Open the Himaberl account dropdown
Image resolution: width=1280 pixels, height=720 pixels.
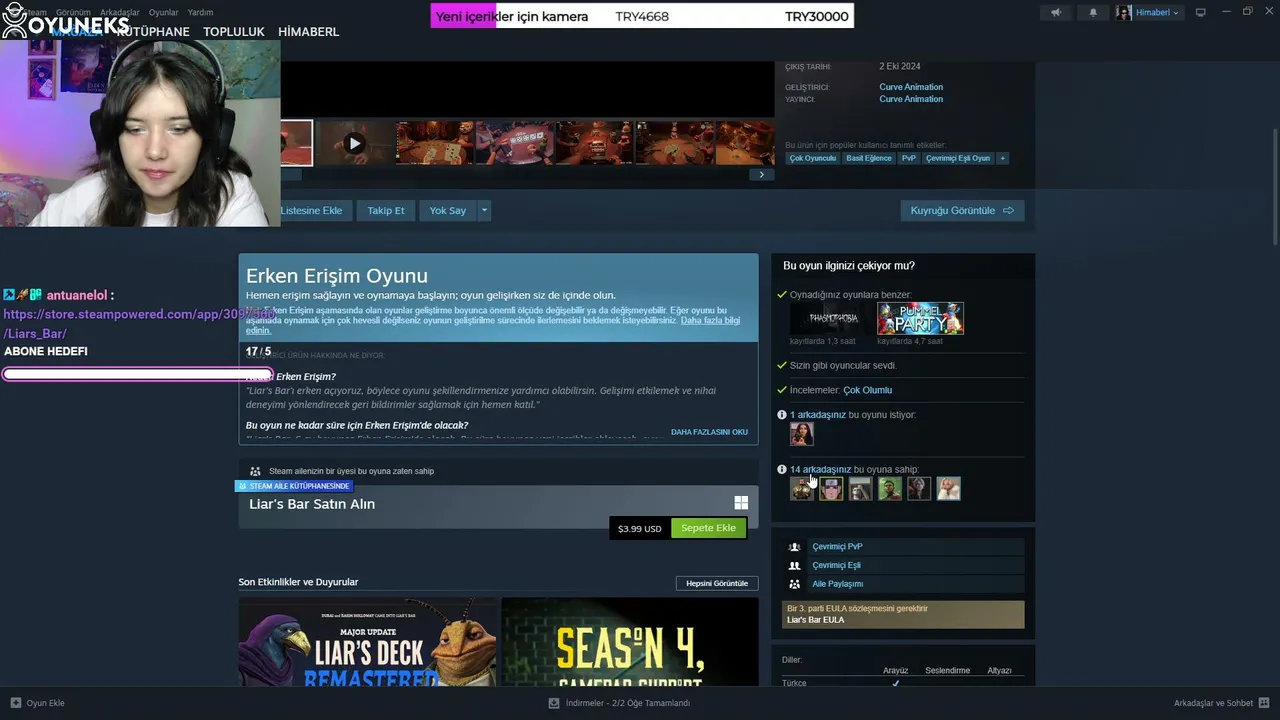click(x=1157, y=12)
